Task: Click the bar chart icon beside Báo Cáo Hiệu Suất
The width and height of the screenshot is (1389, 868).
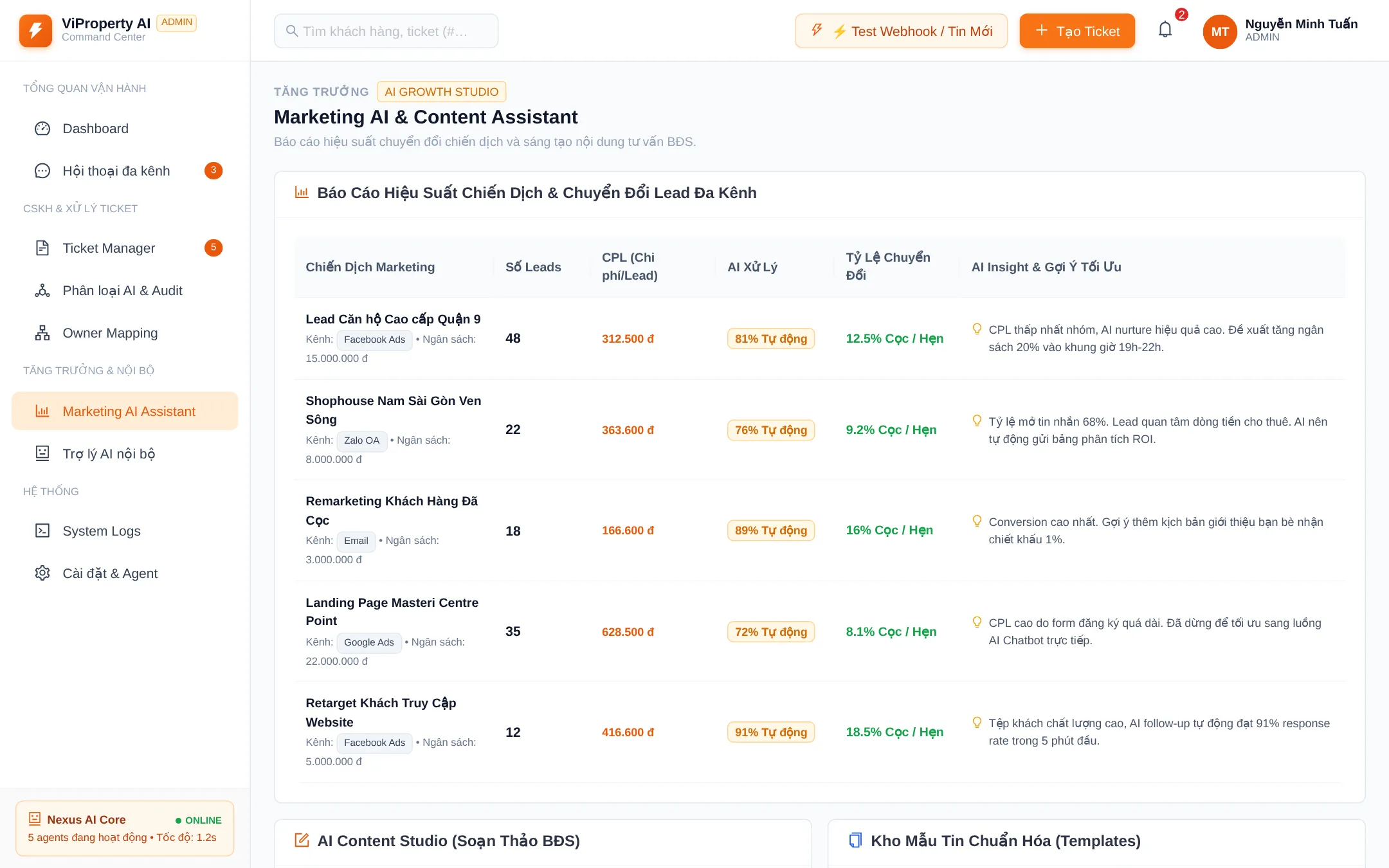Action: tap(302, 192)
